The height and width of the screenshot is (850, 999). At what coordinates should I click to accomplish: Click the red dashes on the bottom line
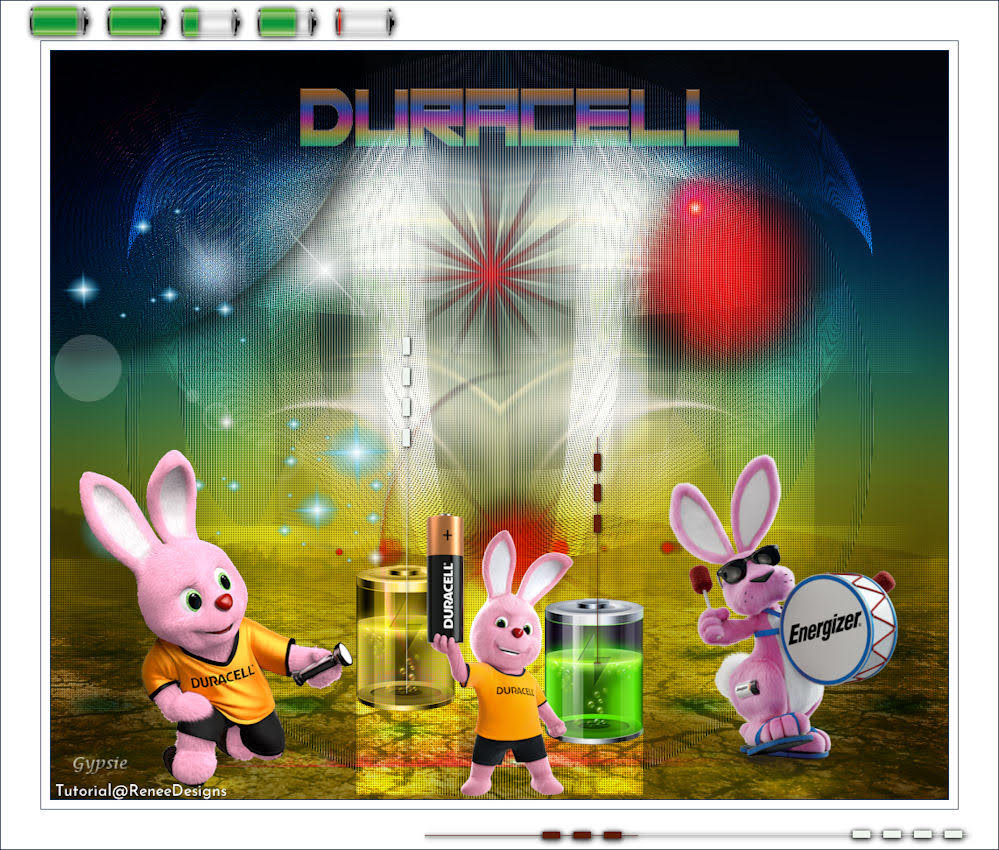pyautogui.click(x=582, y=835)
